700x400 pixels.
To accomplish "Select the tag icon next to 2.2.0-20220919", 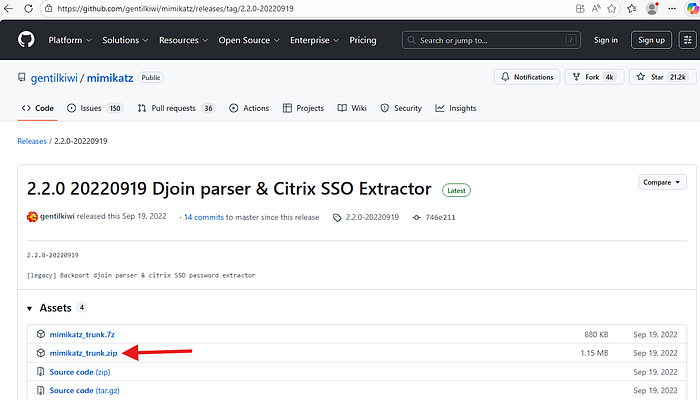I will [x=337, y=217].
